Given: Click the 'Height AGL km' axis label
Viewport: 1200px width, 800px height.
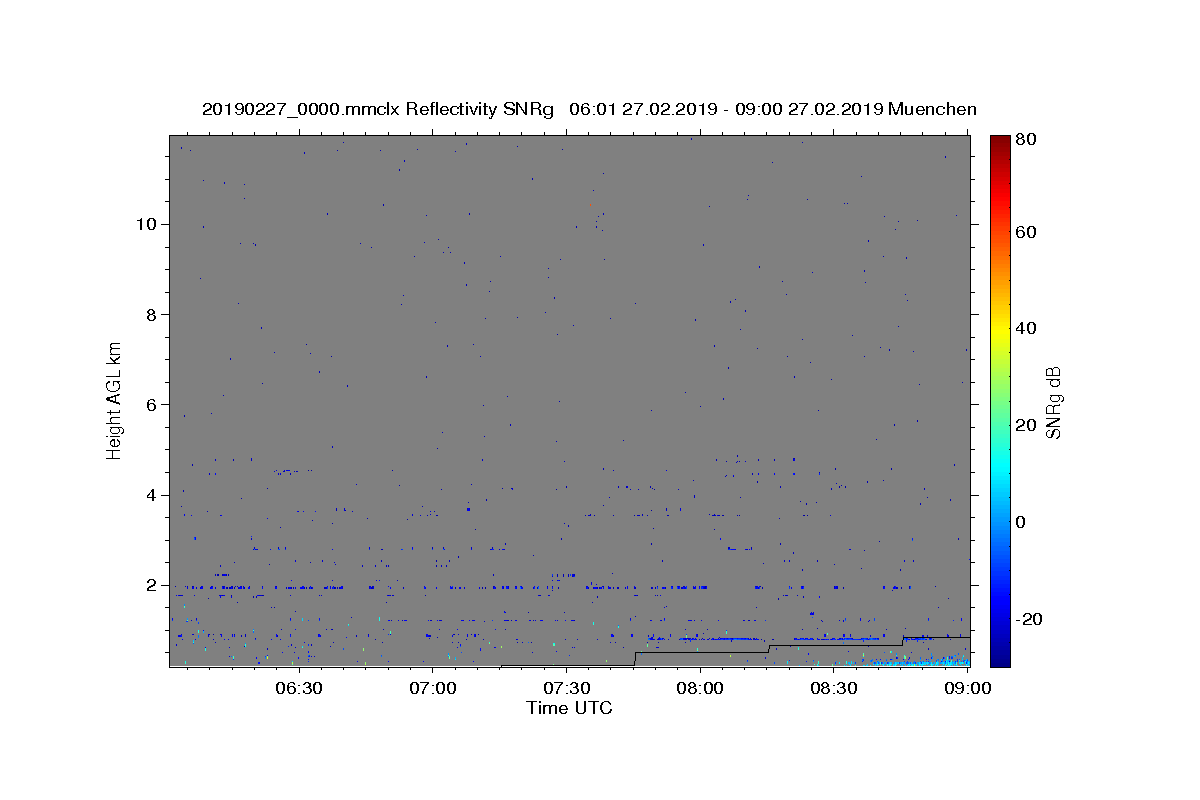Looking at the screenshot, I should coord(114,400).
